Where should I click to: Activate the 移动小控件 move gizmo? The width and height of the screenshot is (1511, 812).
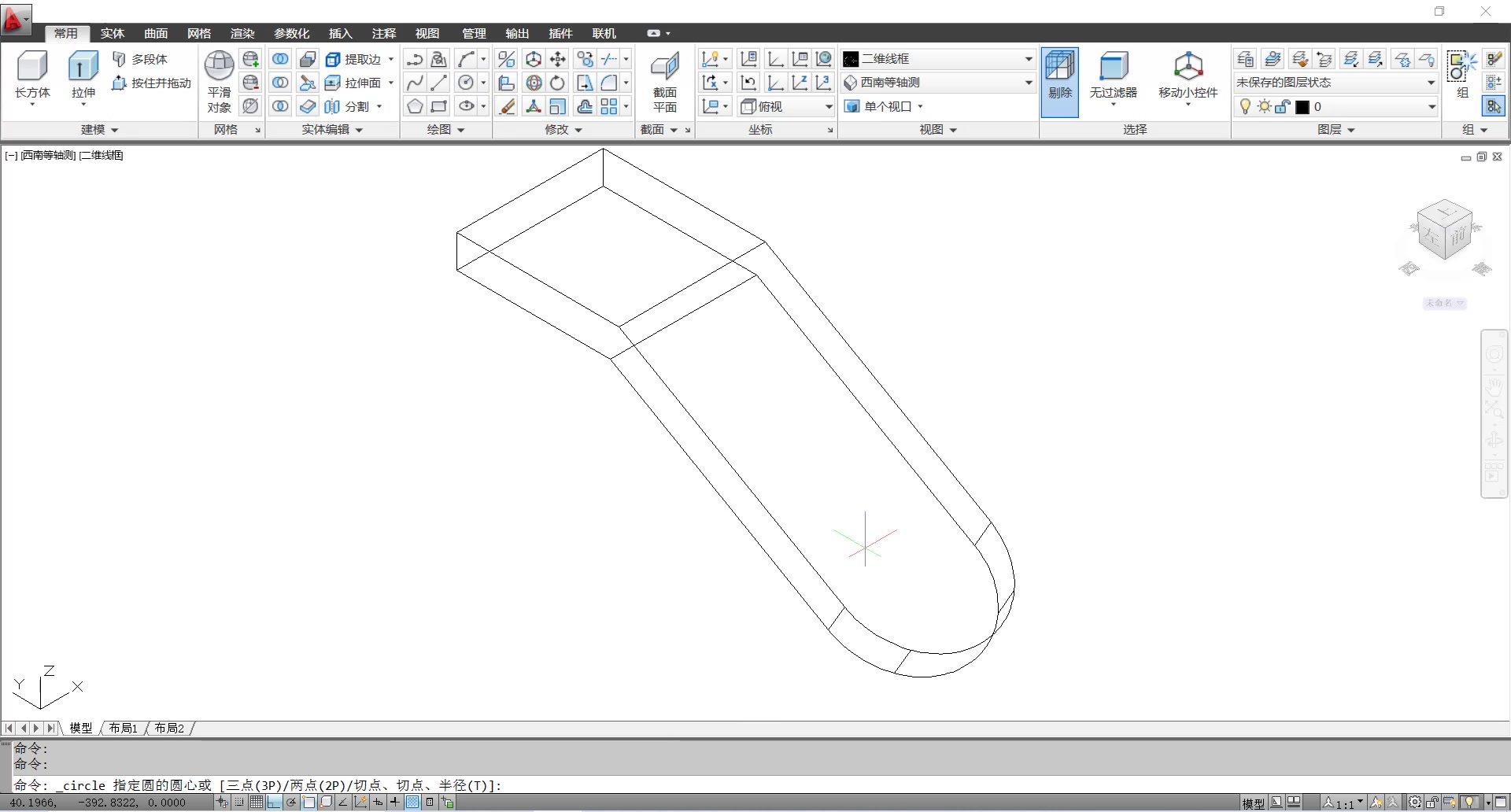click(1188, 66)
